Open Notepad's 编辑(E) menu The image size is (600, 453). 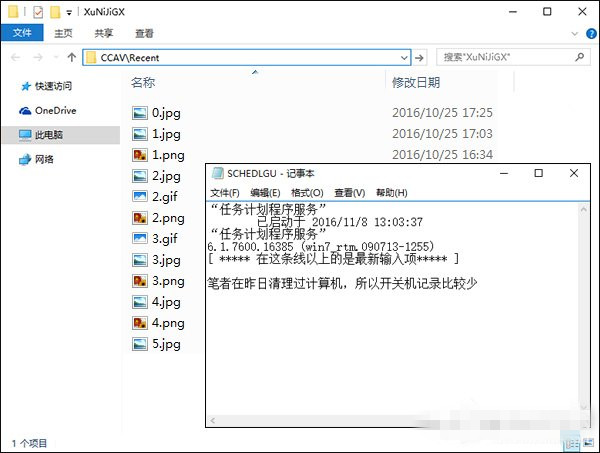coord(265,193)
